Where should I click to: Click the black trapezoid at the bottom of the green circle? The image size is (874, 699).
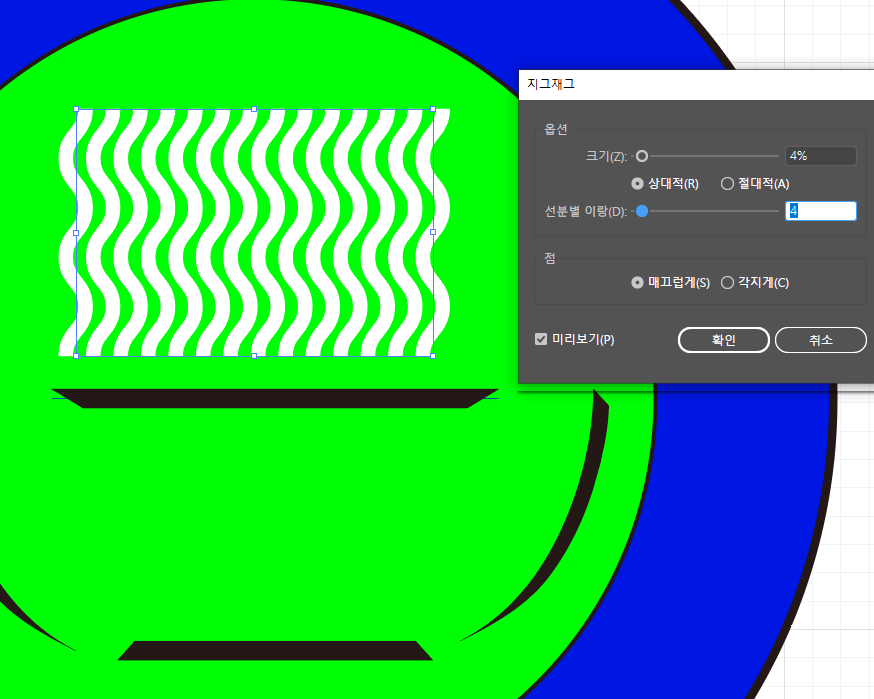click(x=275, y=651)
